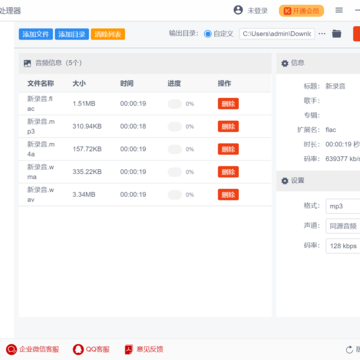
Task: Open the output folder icon
Action: [x=337, y=34]
